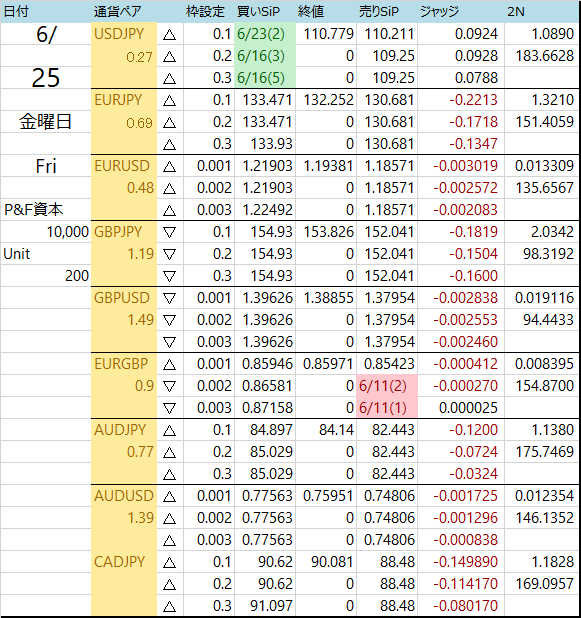Viewport: 581px width, 618px height.
Task: Click the up triangle in the -0.0324 row
Action: [x=169, y=474]
